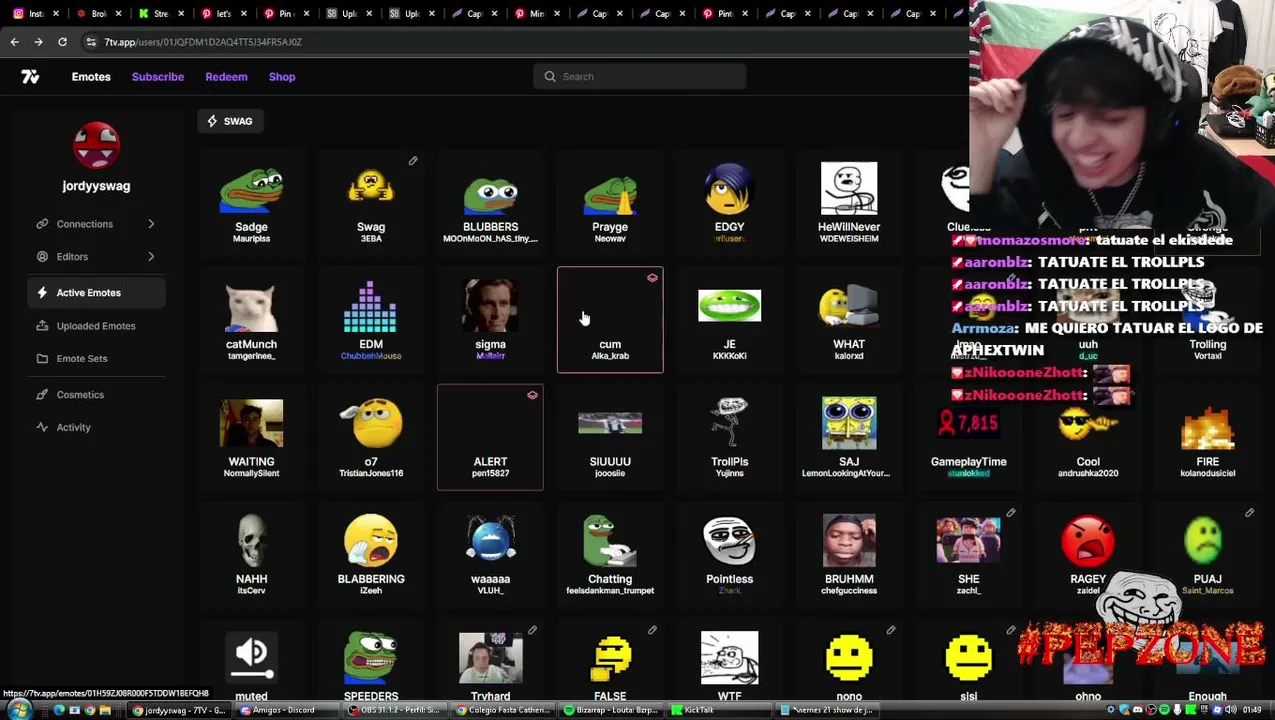
Task: Select the RAGEY emote
Action: (x=1088, y=555)
